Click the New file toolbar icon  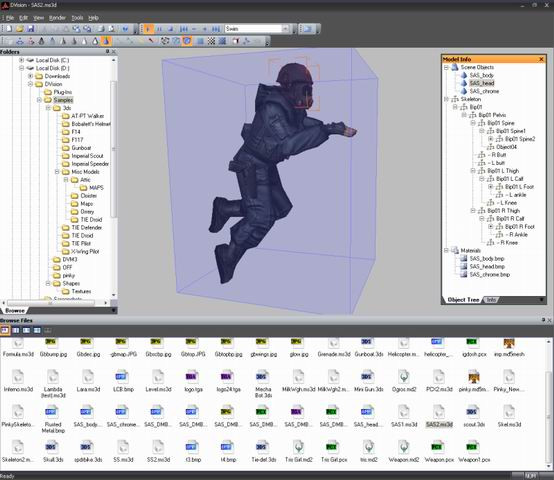coord(9,29)
